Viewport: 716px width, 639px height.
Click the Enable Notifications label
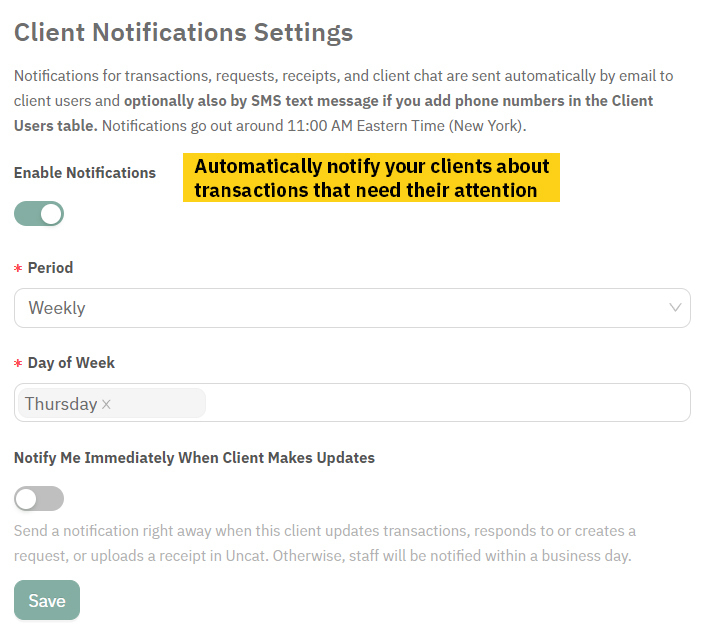coord(85,172)
